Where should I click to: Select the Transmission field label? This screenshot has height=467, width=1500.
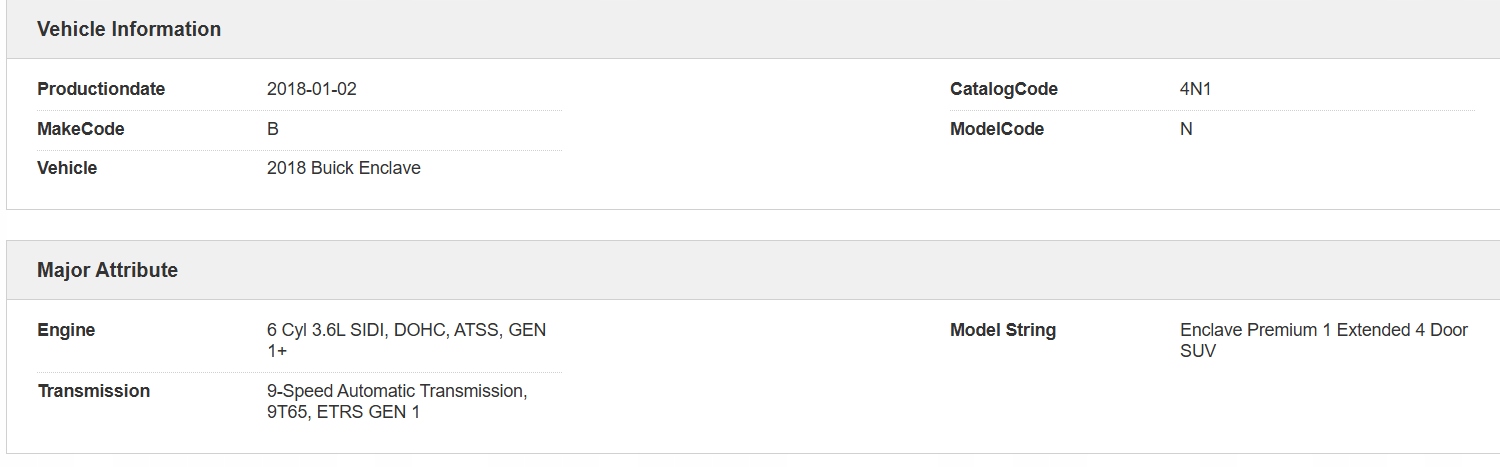(x=93, y=391)
